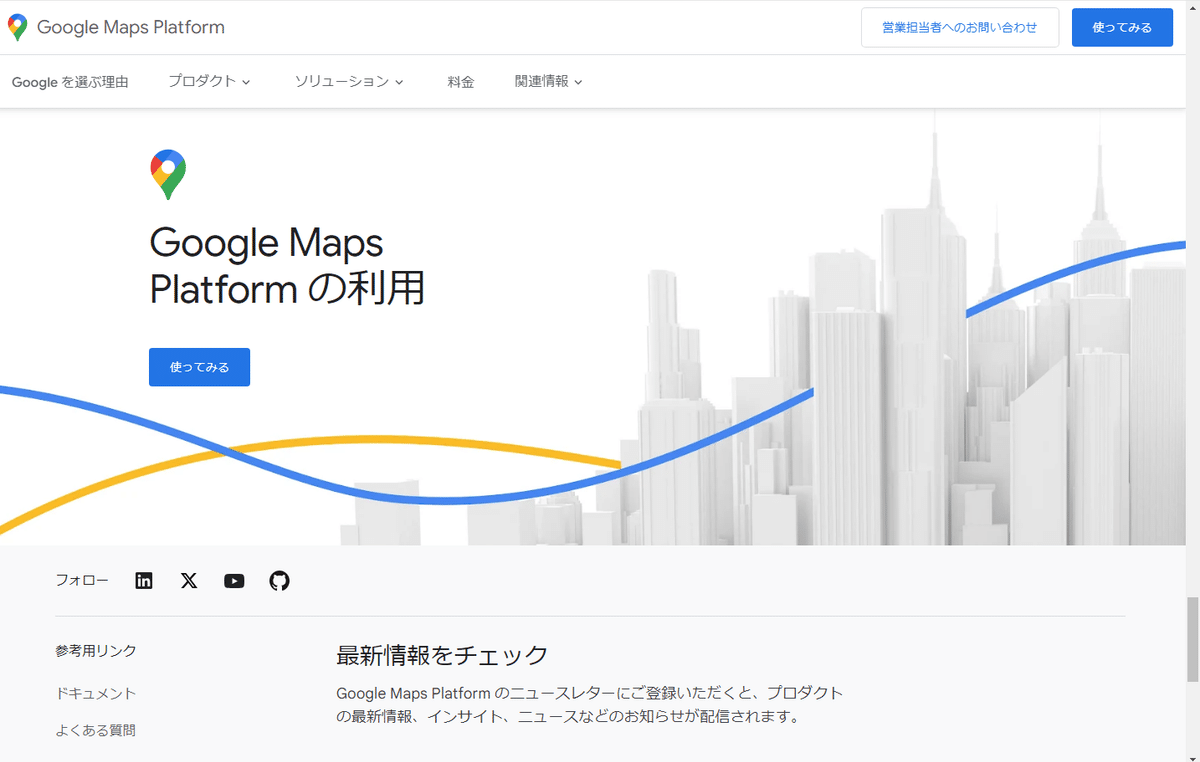Click the 最新情報をチェック heading
The image size is (1200, 762).
[442, 655]
